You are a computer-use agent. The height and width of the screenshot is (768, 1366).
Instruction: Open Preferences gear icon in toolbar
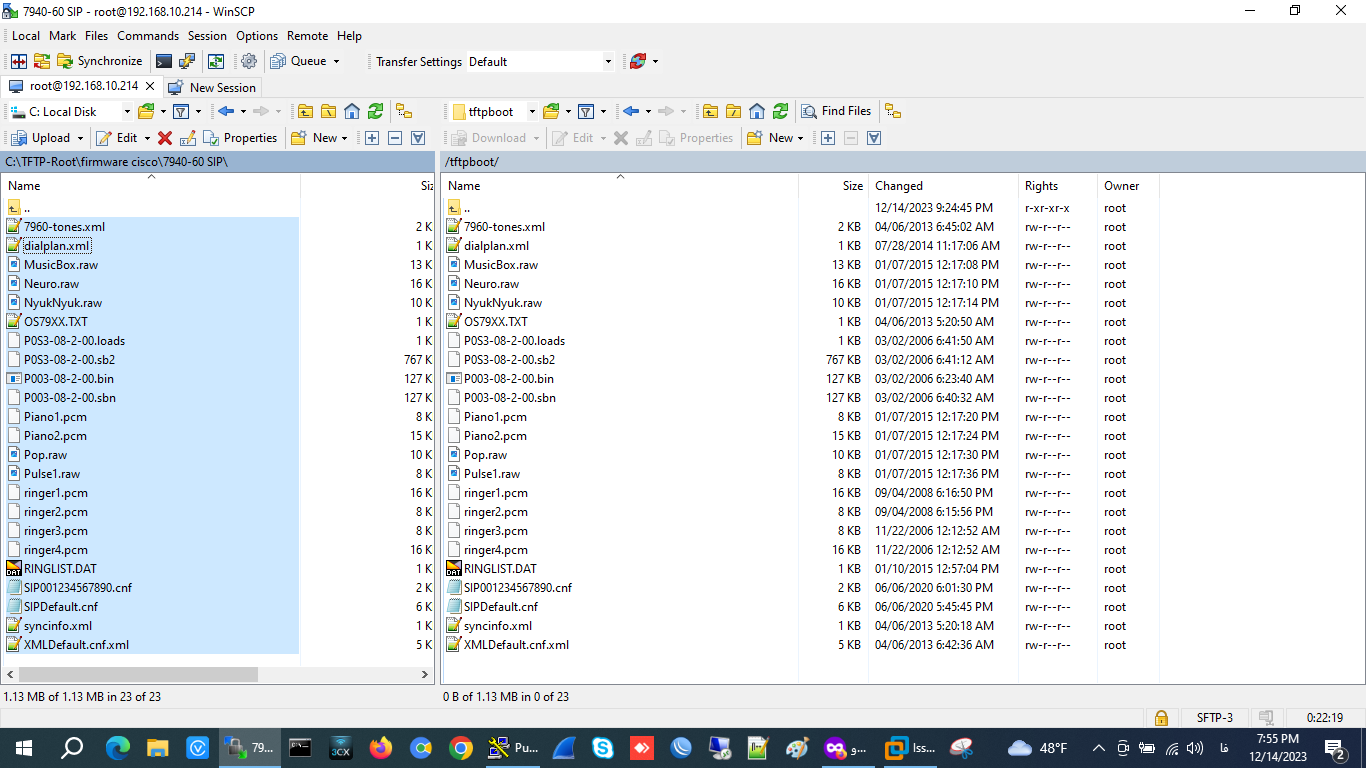[x=249, y=61]
